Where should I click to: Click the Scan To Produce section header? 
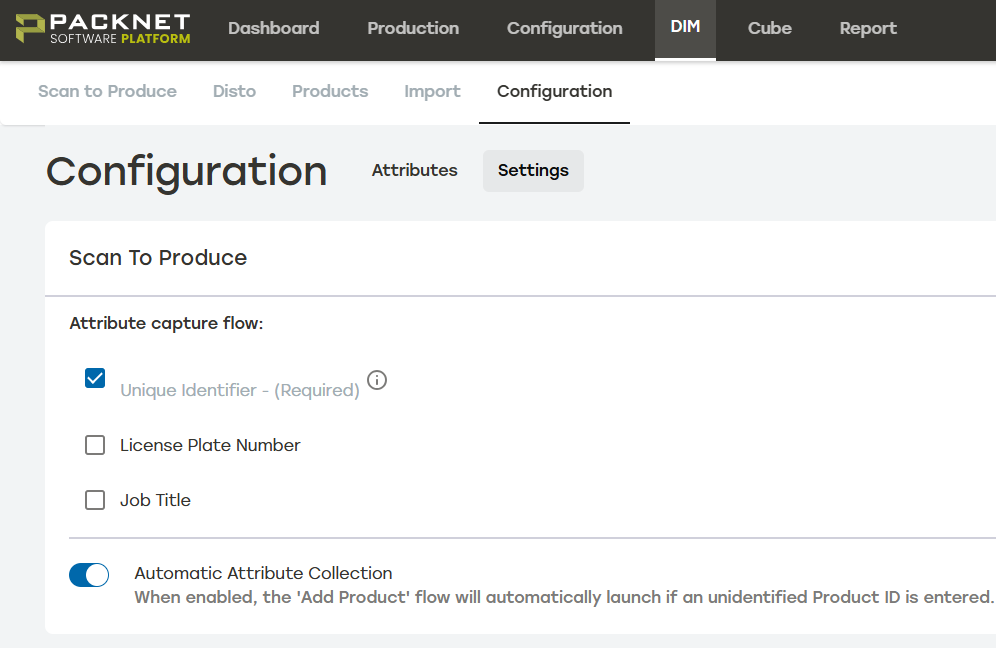[x=158, y=257]
